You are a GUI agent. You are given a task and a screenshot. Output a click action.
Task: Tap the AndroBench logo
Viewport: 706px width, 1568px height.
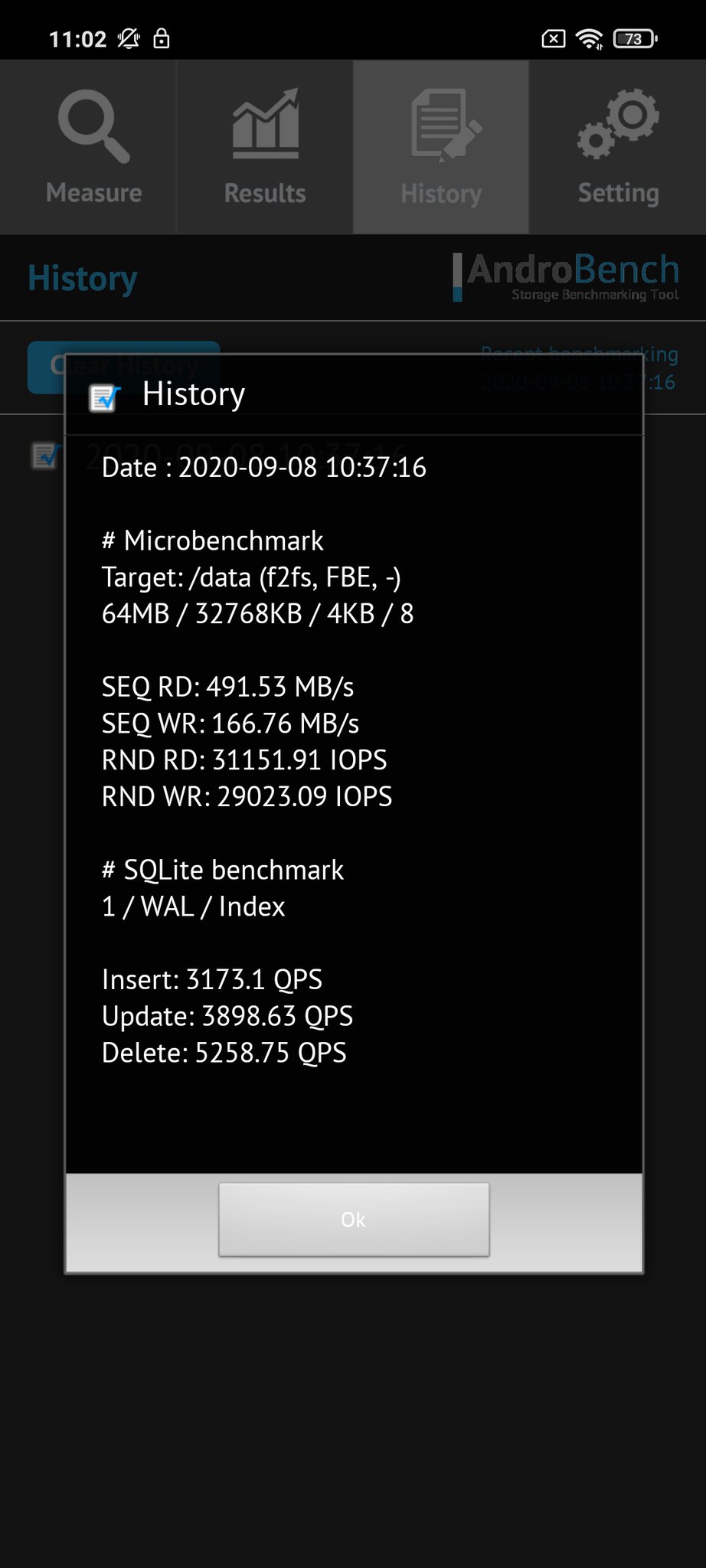click(566, 276)
